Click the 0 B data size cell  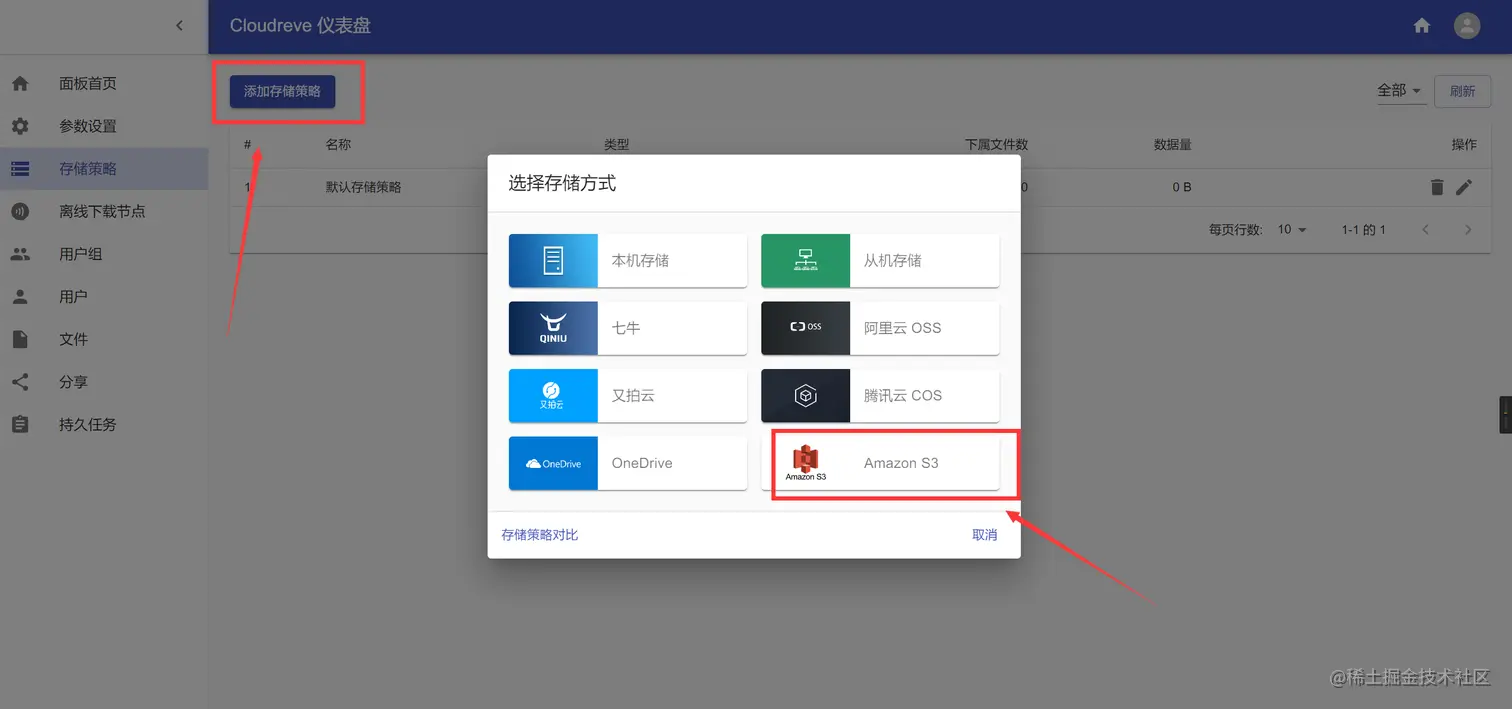pyautogui.click(x=1182, y=187)
